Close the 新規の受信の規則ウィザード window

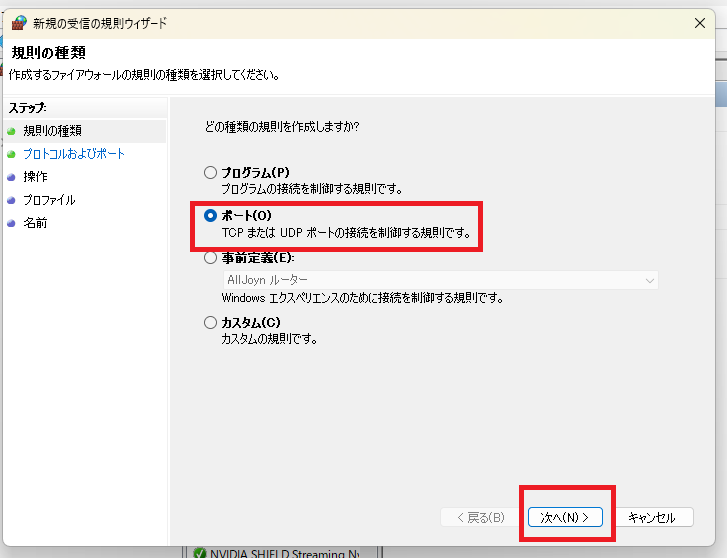pos(700,23)
